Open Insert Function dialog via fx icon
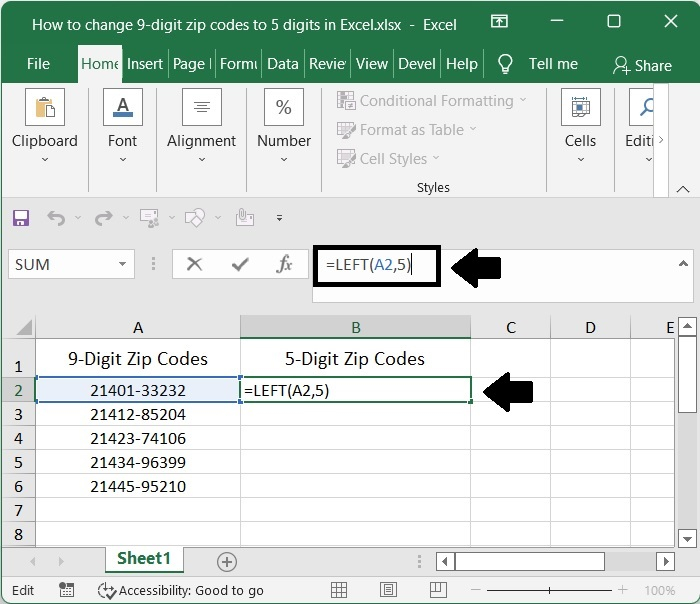This screenshot has width=700, height=604. [285, 264]
